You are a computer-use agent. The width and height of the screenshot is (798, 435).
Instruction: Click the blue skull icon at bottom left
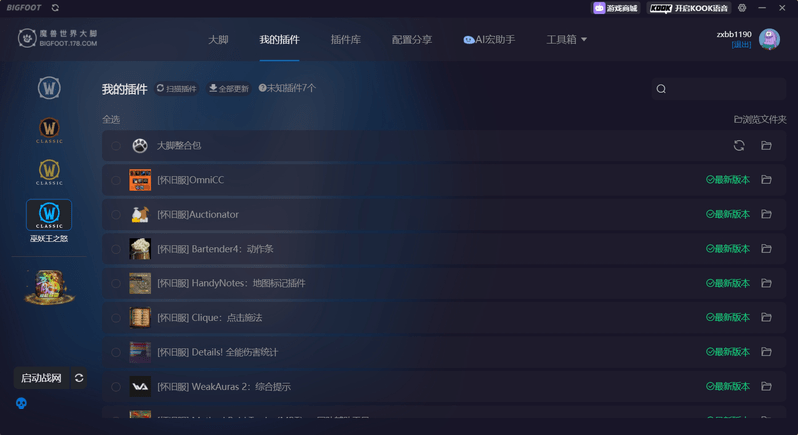pyautogui.click(x=21, y=404)
